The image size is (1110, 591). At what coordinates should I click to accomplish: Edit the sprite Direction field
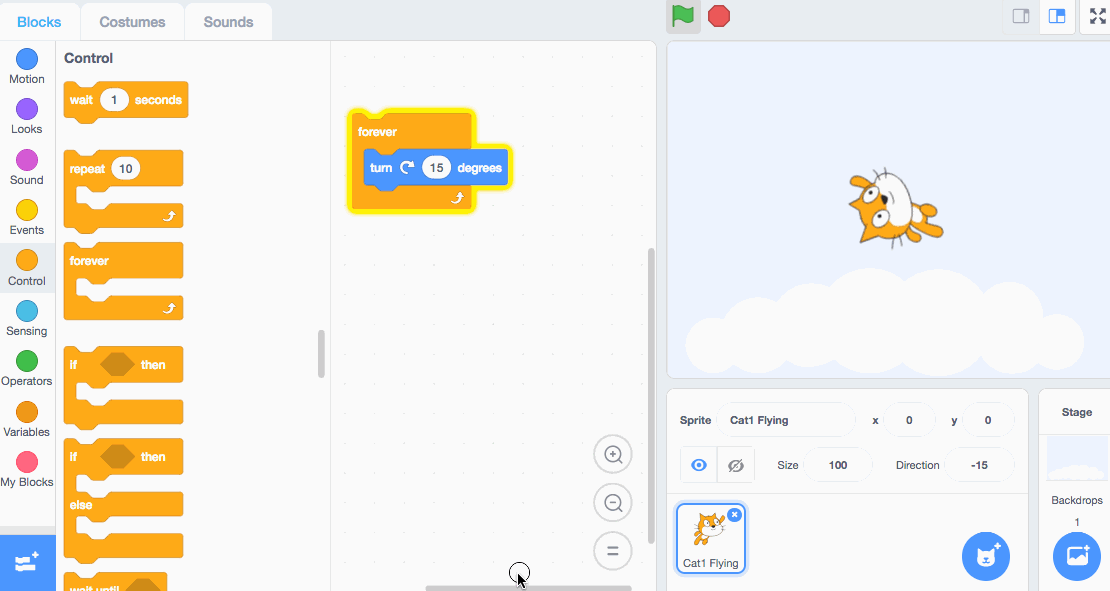pyautogui.click(x=979, y=465)
